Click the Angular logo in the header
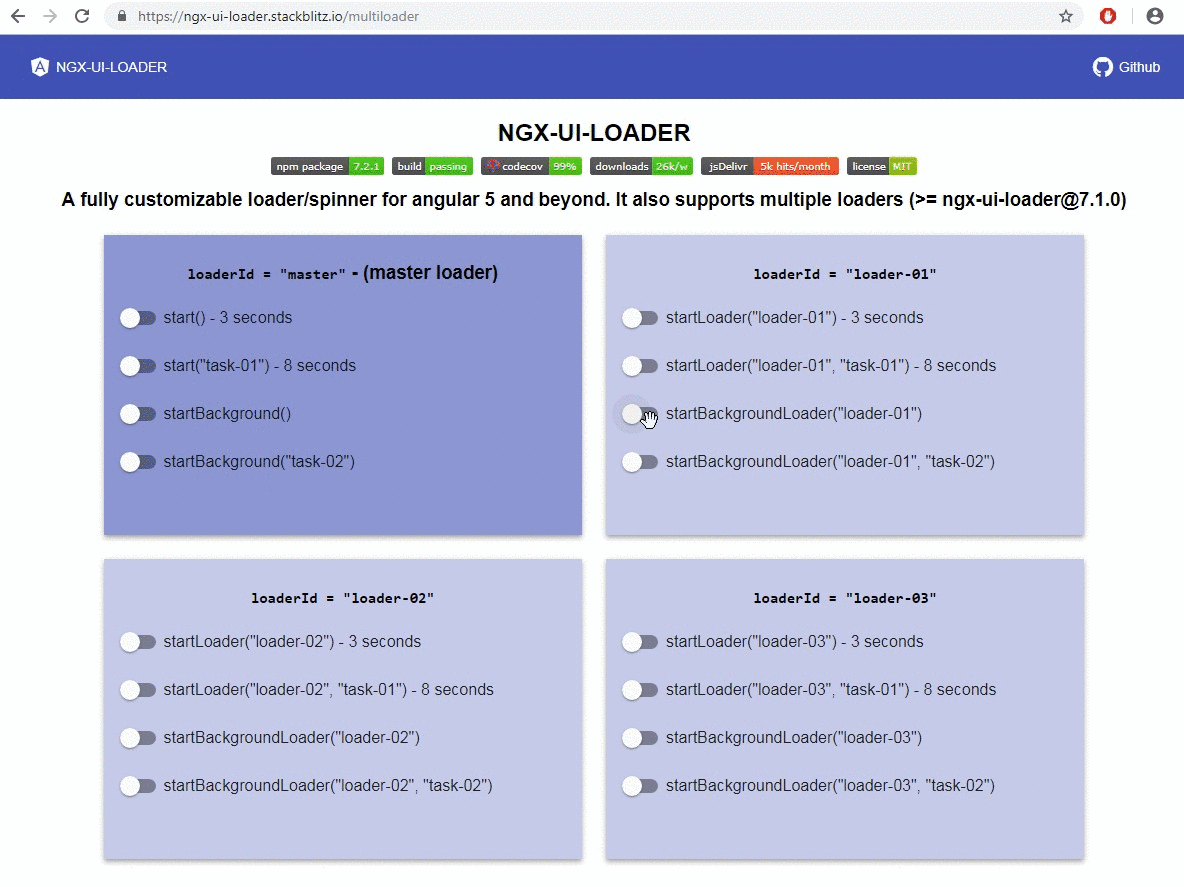The image size is (1184, 887). [39, 67]
